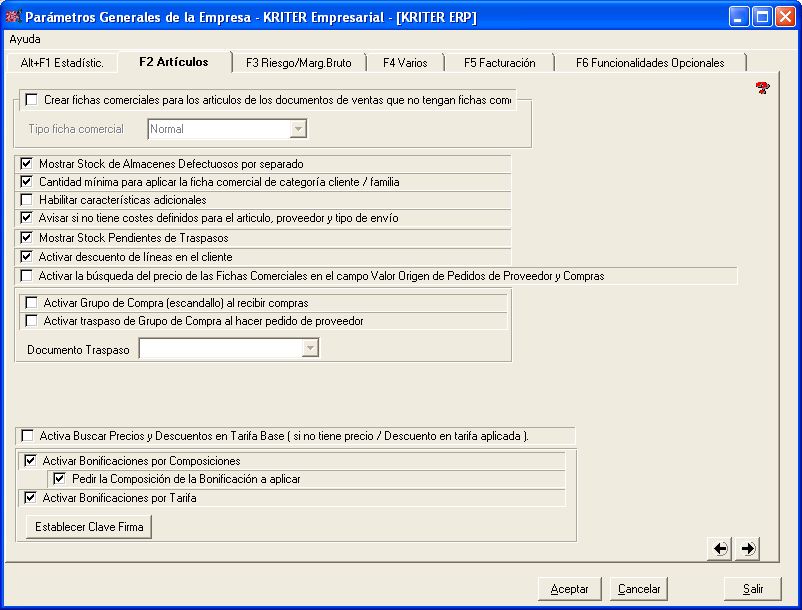Click the Tipo ficha comercial label

point(76,129)
